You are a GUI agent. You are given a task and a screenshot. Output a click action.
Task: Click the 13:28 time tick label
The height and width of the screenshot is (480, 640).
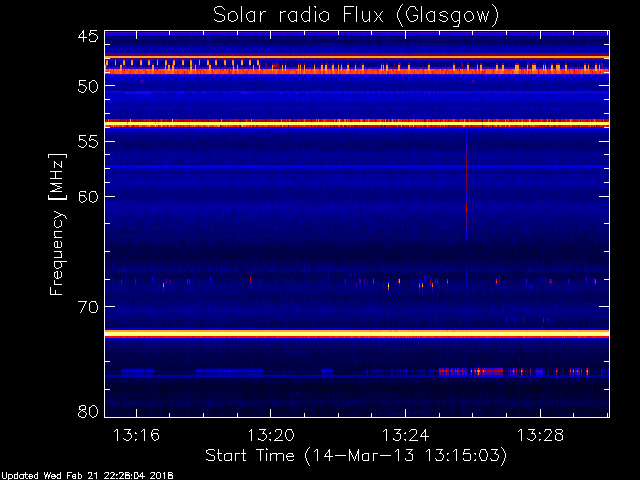coord(540,435)
